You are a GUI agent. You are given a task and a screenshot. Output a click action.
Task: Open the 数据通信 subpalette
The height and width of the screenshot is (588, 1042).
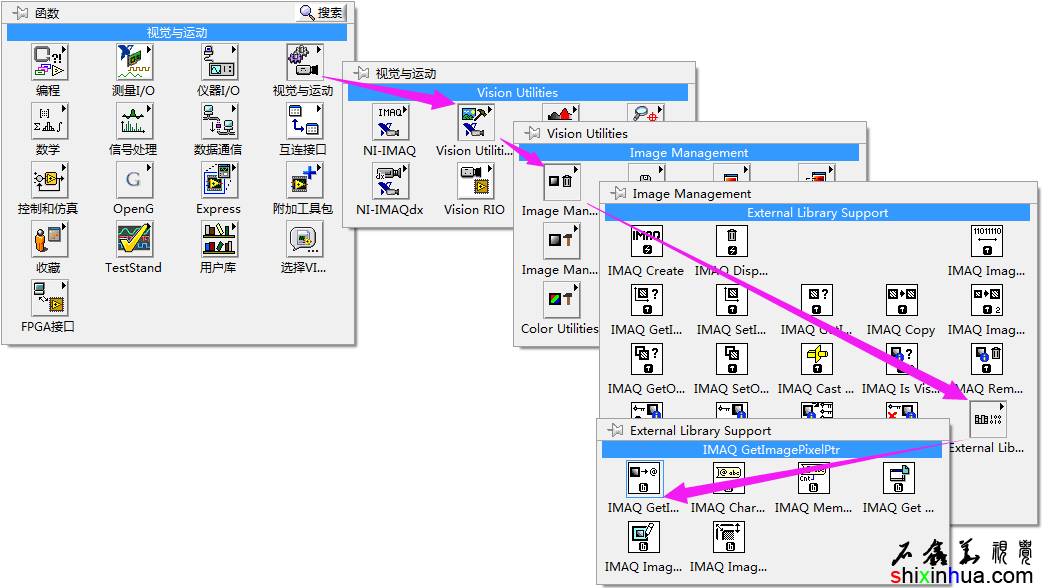(x=219, y=121)
